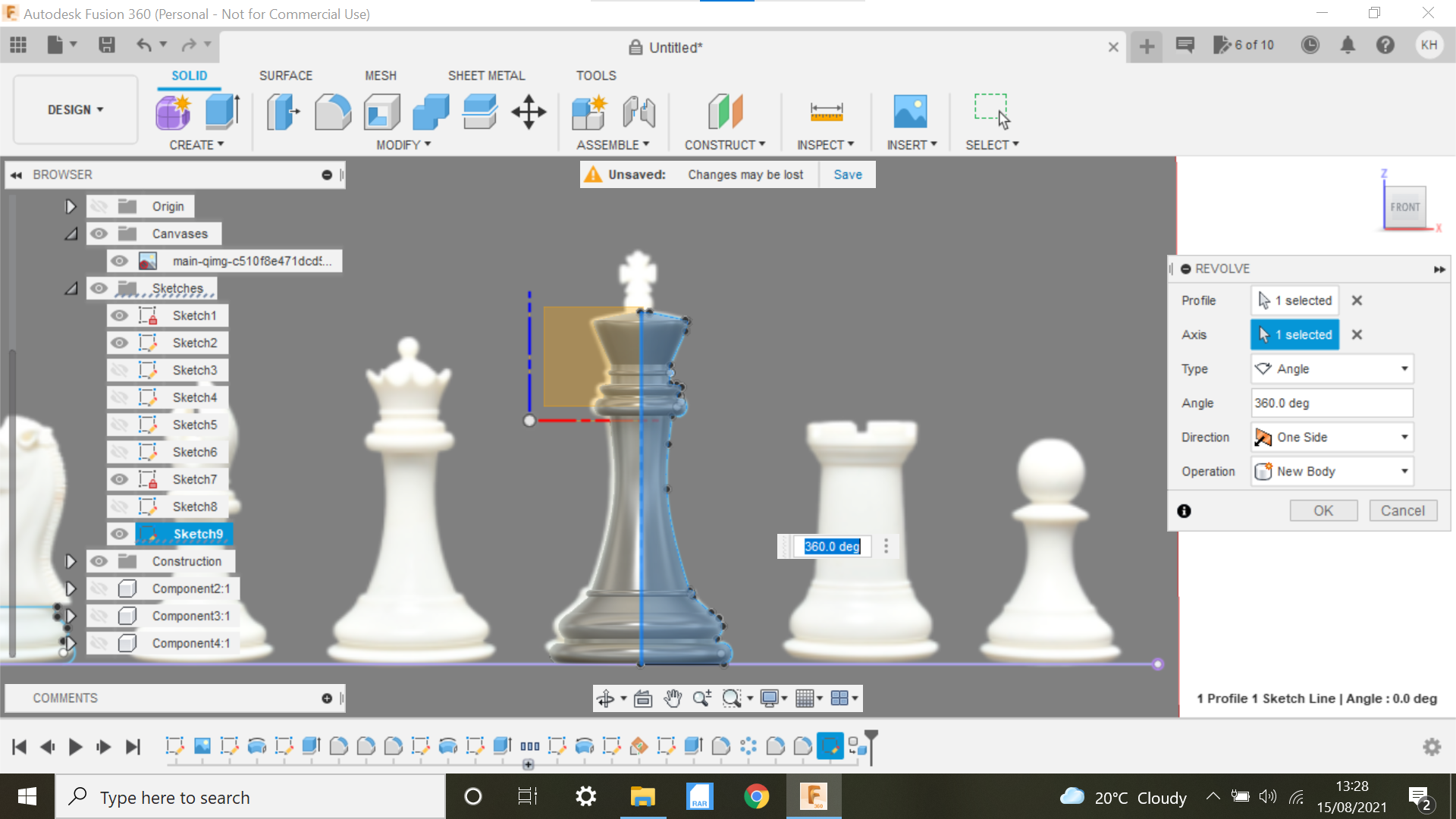Screen dimensions: 1456x819
Task: Activate the orbit tool in navigation bar
Action: (607, 698)
